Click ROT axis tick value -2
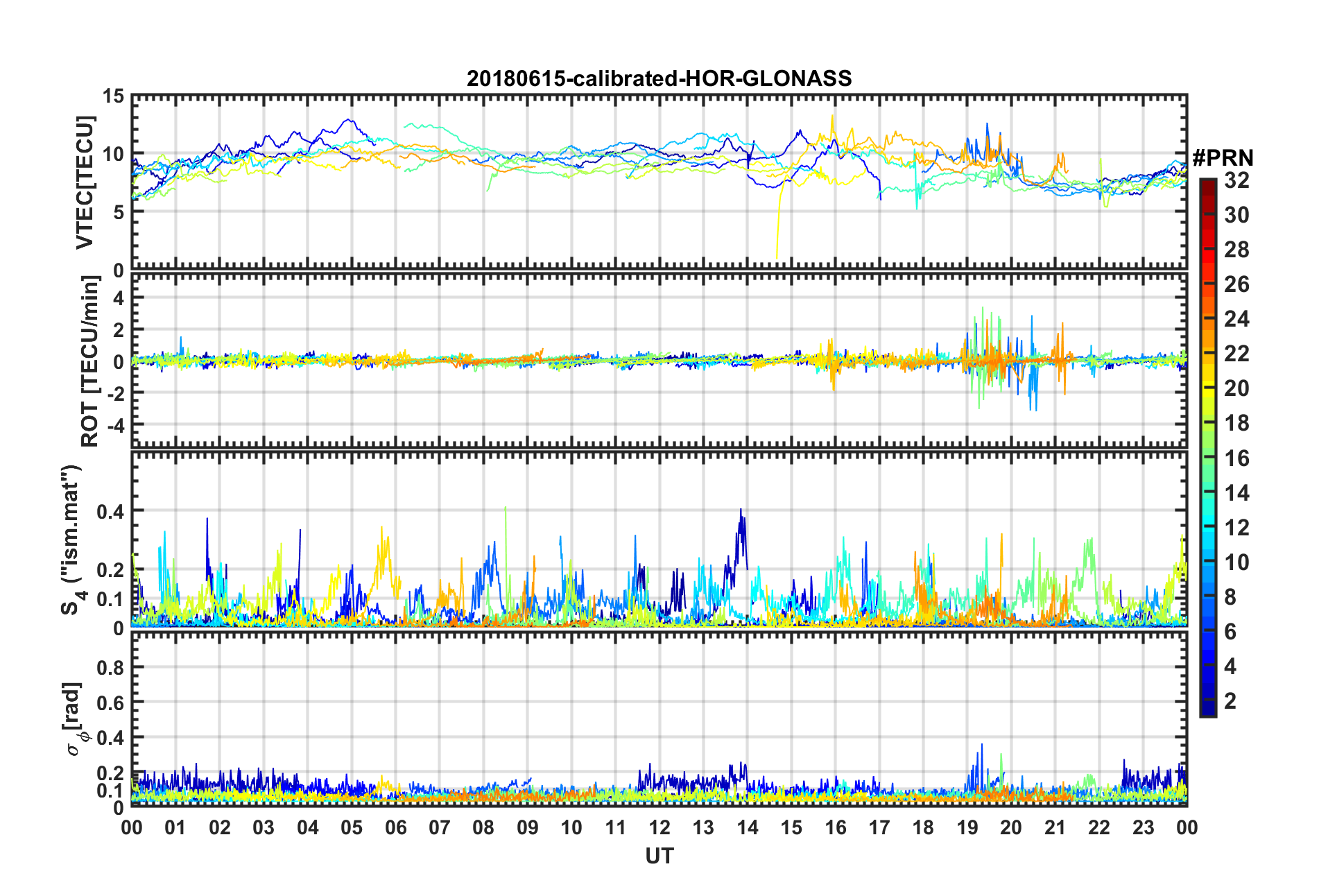 click(x=115, y=393)
